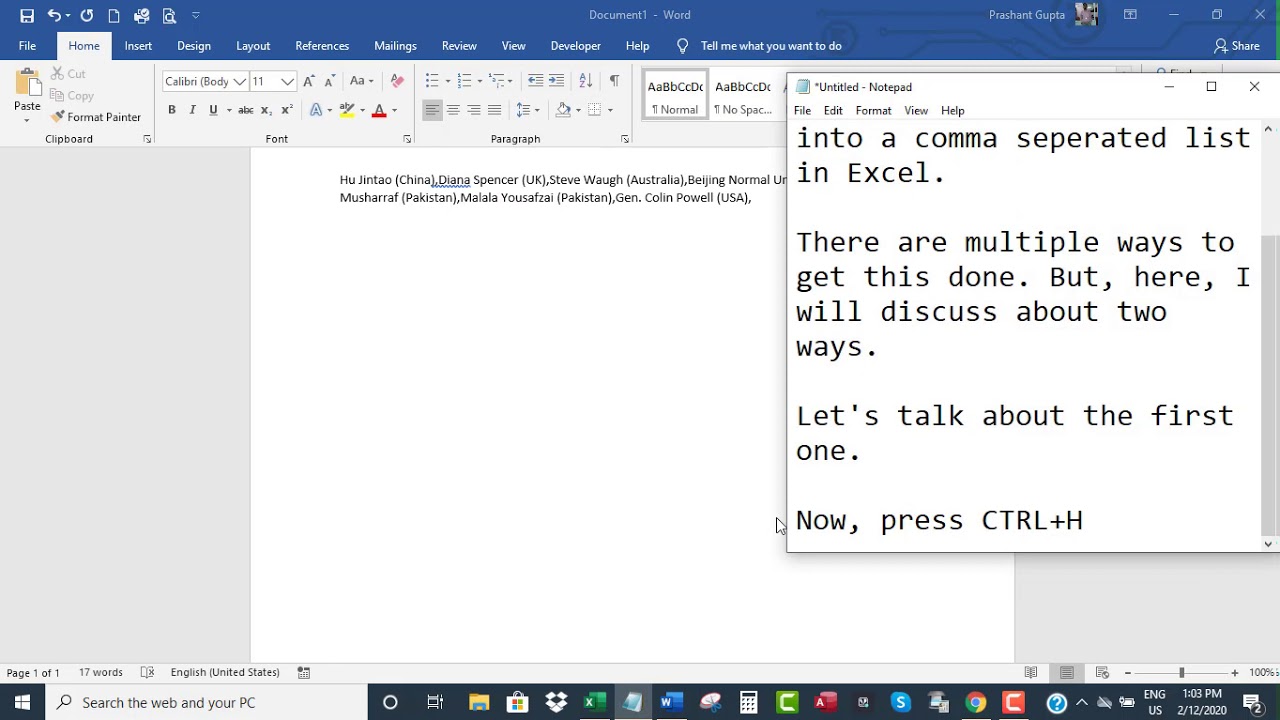Align text right
The height and width of the screenshot is (720, 1280).
(474, 110)
